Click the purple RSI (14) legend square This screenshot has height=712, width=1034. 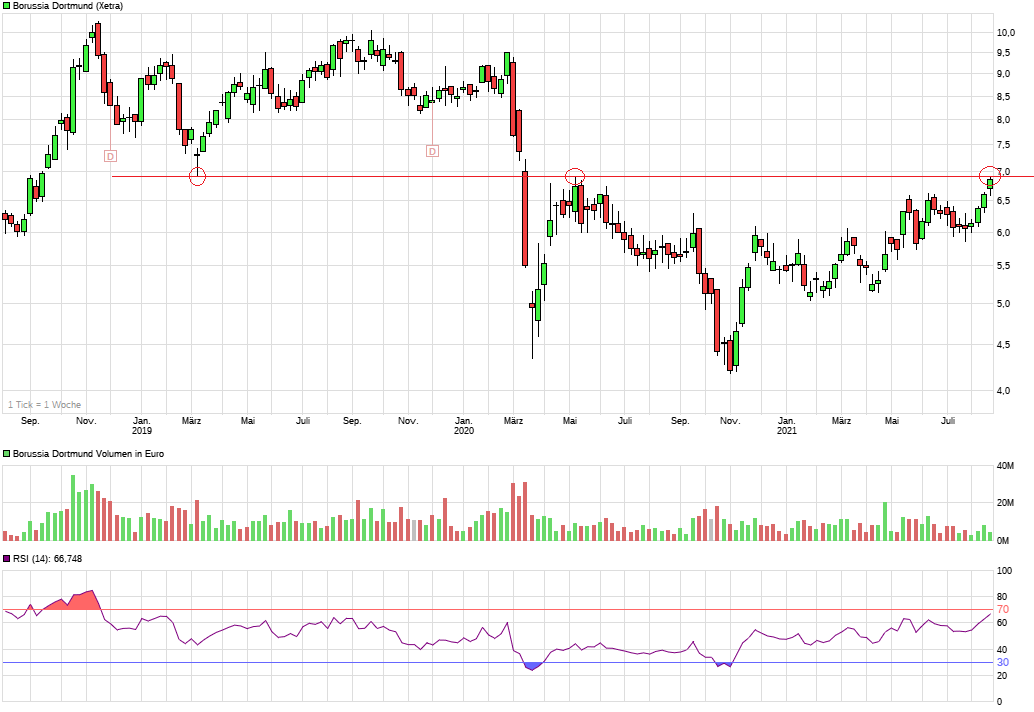(x=7, y=559)
